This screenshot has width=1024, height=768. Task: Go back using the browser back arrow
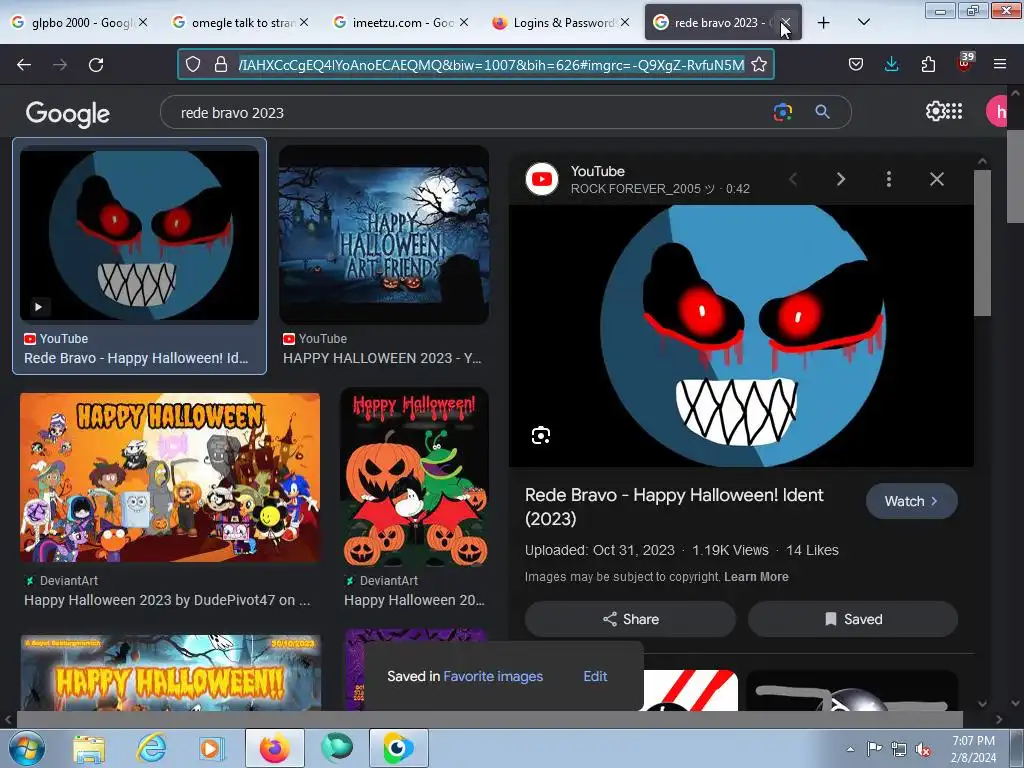point(24,65)
